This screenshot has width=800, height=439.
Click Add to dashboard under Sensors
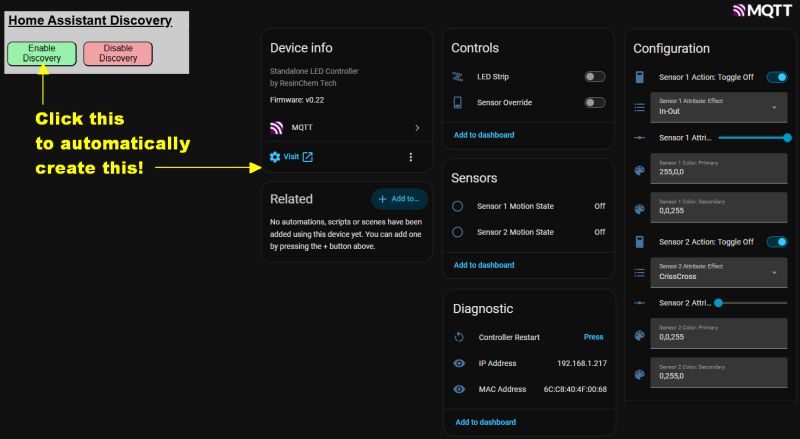coord(484,265)
